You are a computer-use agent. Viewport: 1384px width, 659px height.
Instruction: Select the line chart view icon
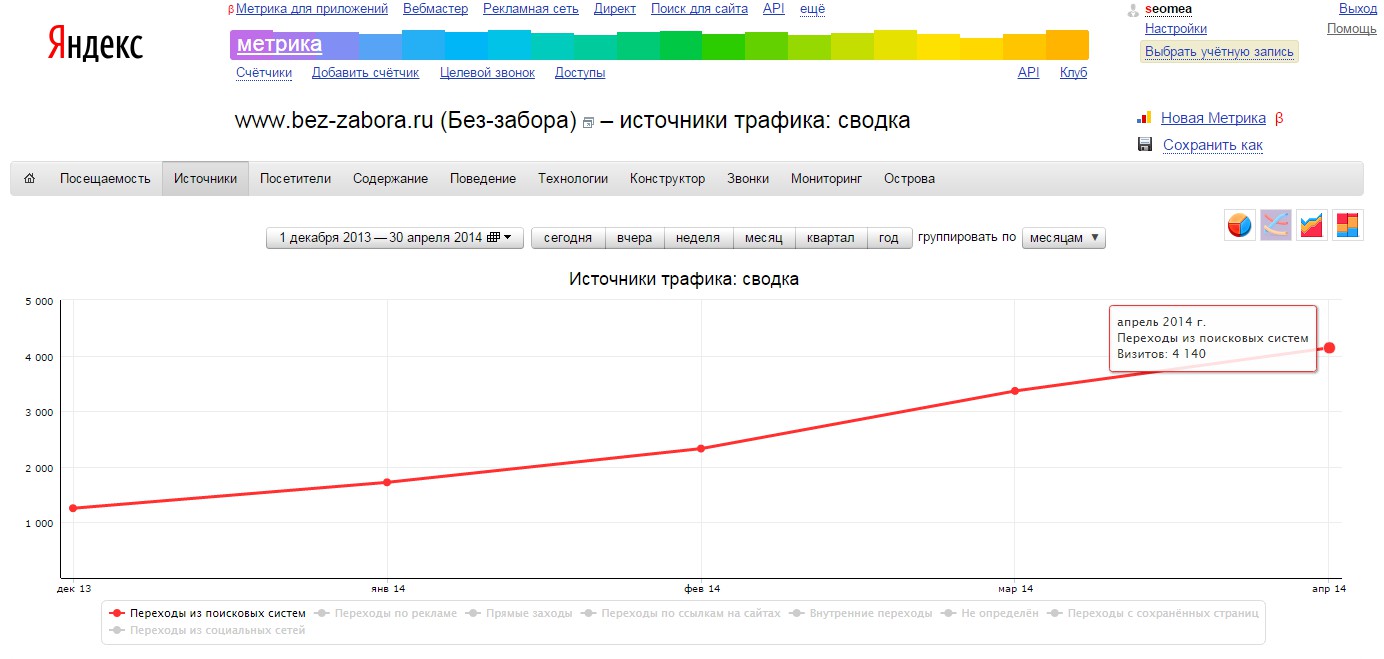point(1276,225)
